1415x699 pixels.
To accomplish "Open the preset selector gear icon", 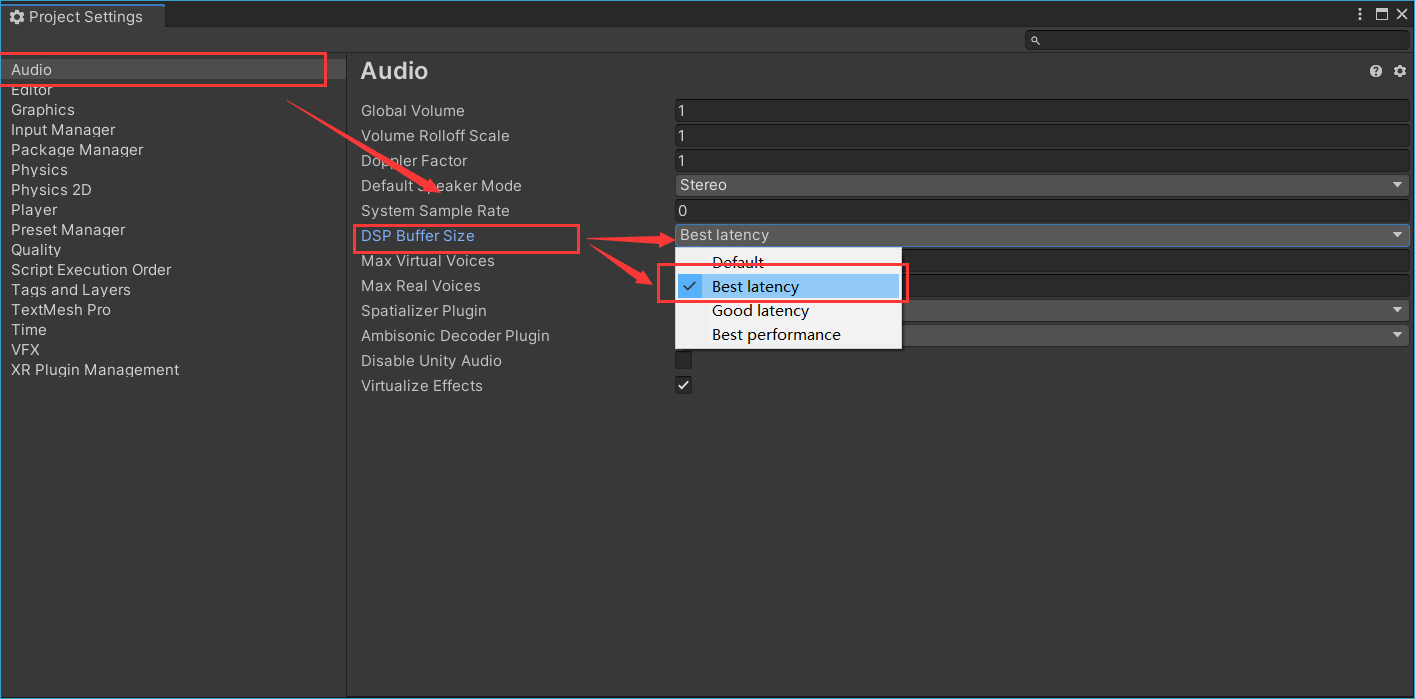I will click(x=1399, y=71).
